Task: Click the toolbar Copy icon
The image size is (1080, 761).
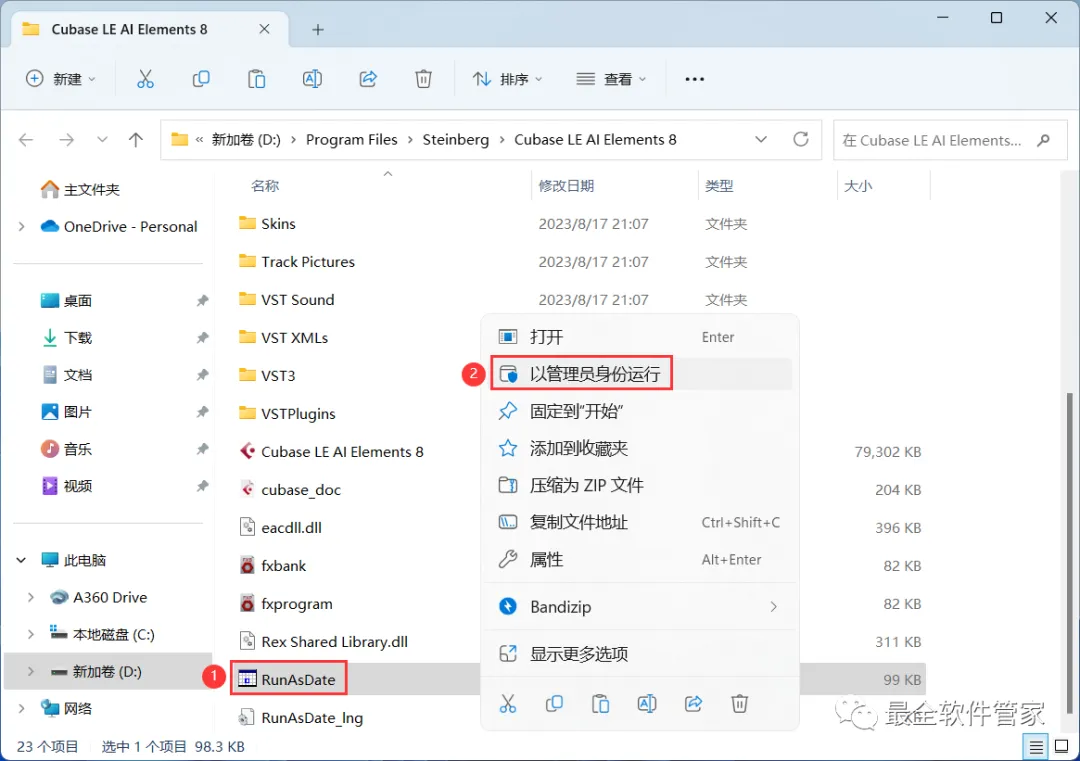Action: [x=201, y=79]
